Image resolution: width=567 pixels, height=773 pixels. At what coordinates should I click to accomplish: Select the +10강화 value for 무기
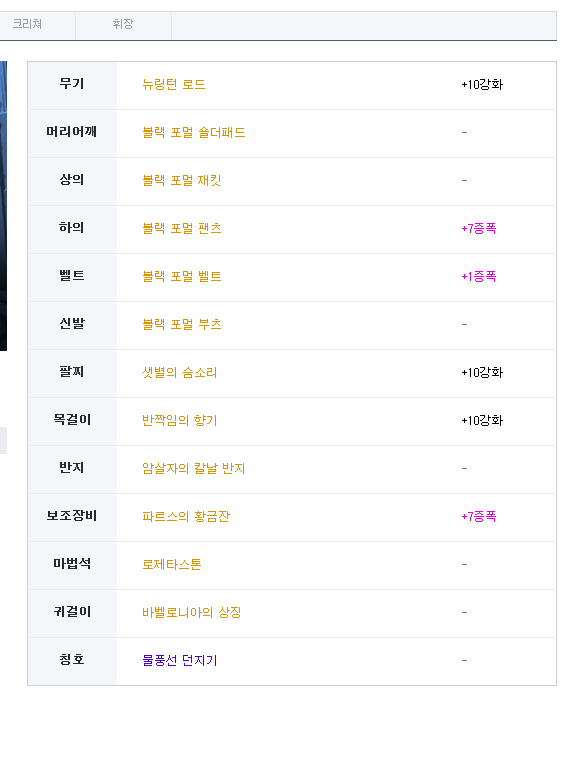[482, 84]
